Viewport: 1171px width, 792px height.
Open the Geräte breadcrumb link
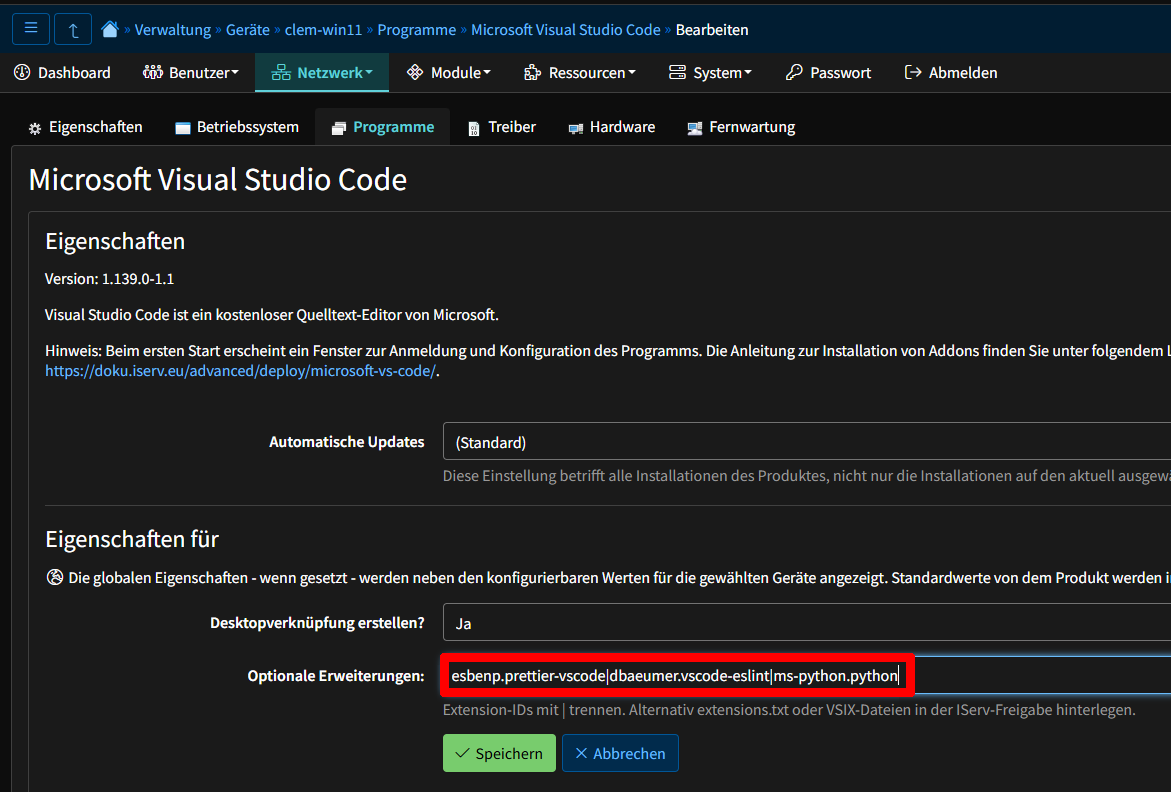(248, 30)
